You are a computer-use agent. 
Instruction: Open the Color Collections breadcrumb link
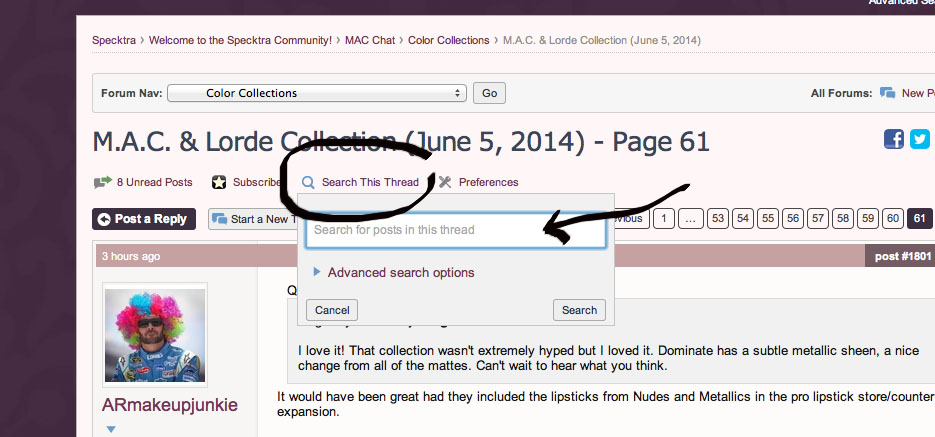pos(448,41)
